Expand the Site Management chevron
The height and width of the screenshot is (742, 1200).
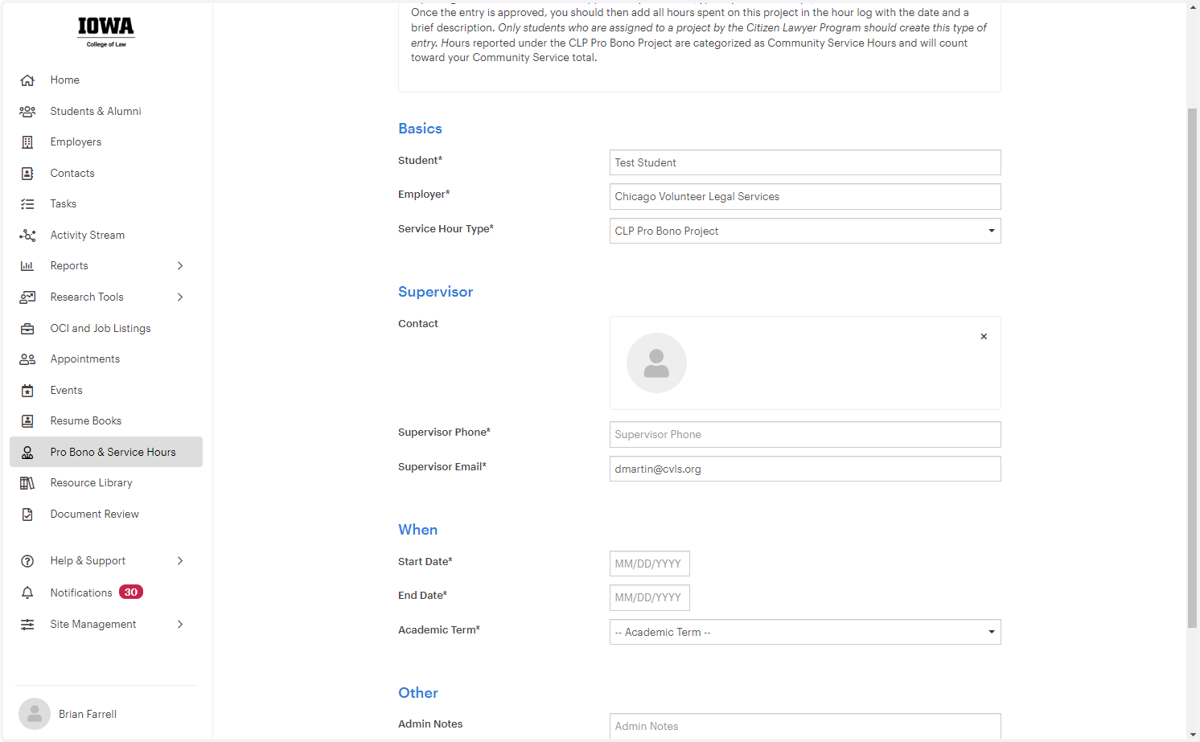tap(180, 624)
